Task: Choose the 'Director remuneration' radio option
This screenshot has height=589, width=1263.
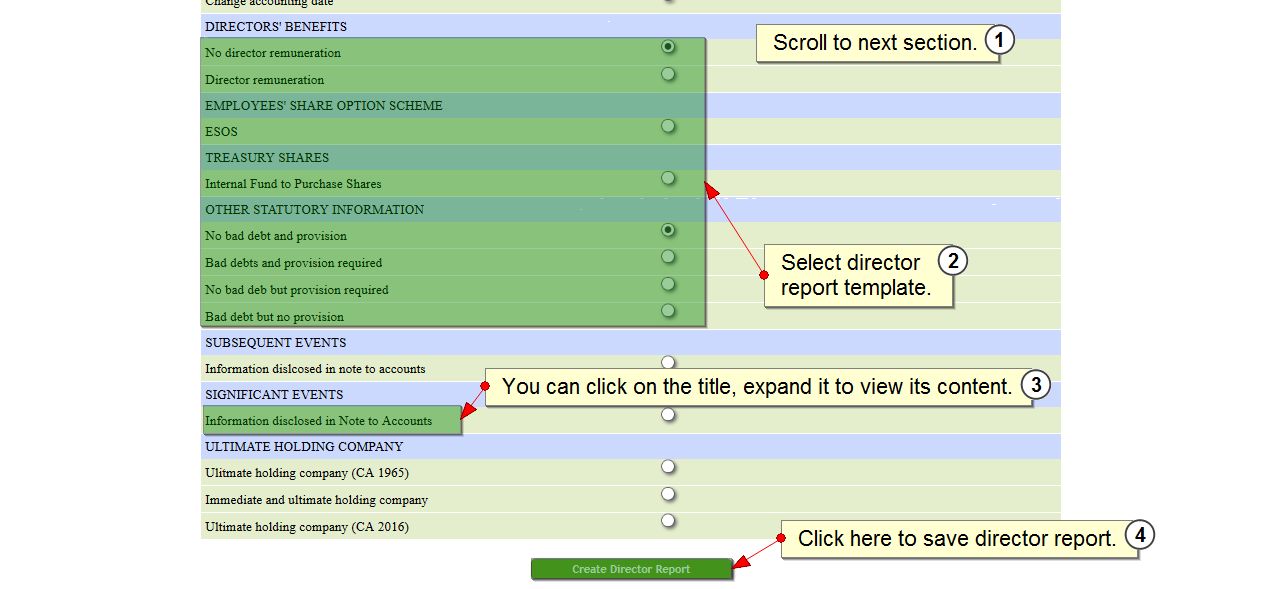Action: 668,74
